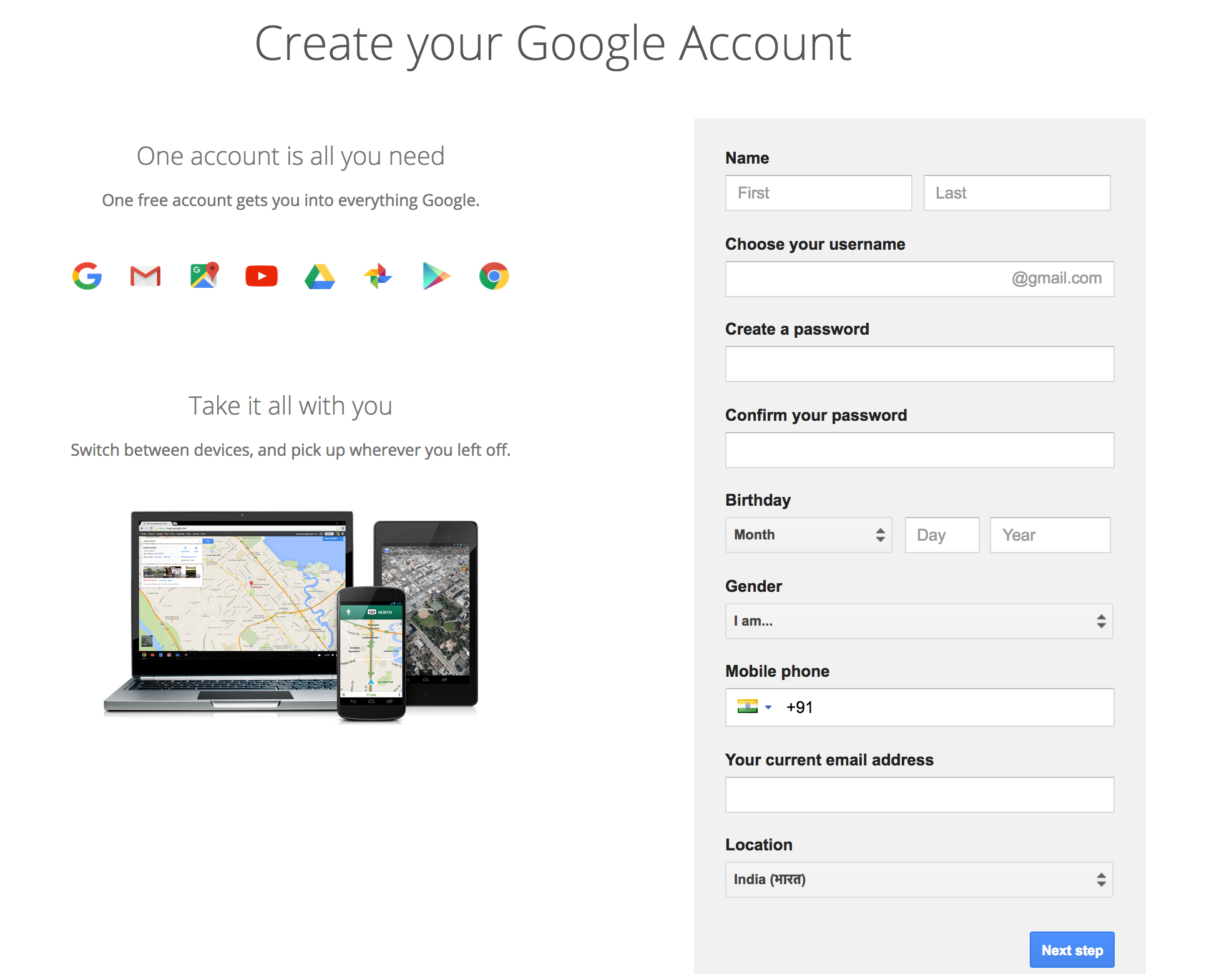The width and height of the screenshot is (1232, 974).
Task: Click the First name field
Action: (819, 193)
